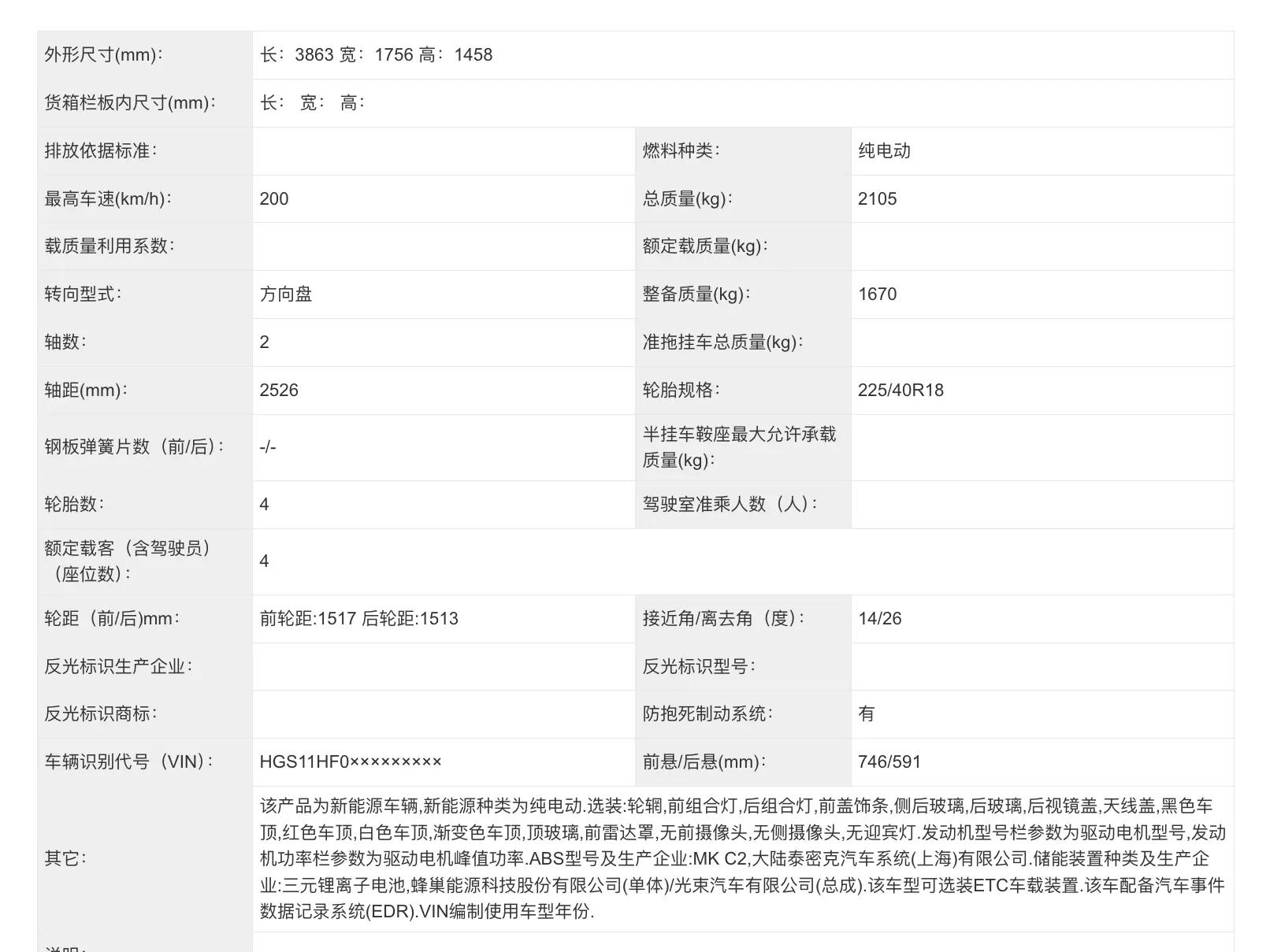Select the track value 前轮距:1517 后轮距:1513

coord(359,619)
